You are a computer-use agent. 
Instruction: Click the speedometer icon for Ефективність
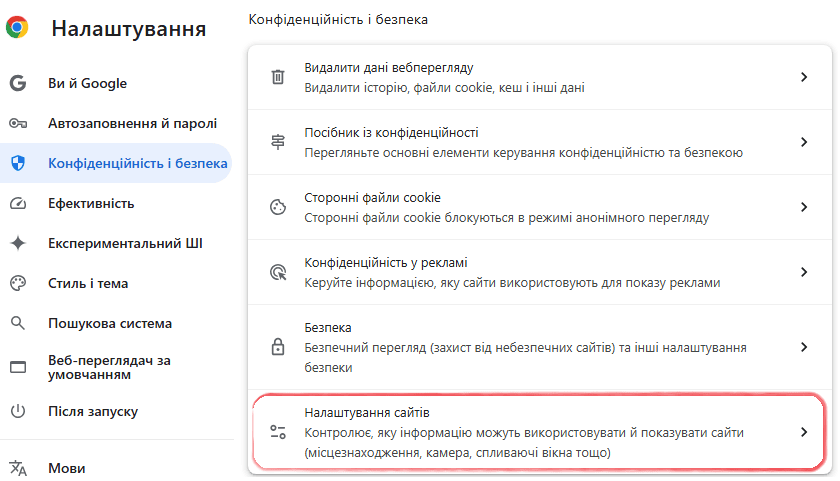coord(18,203)
